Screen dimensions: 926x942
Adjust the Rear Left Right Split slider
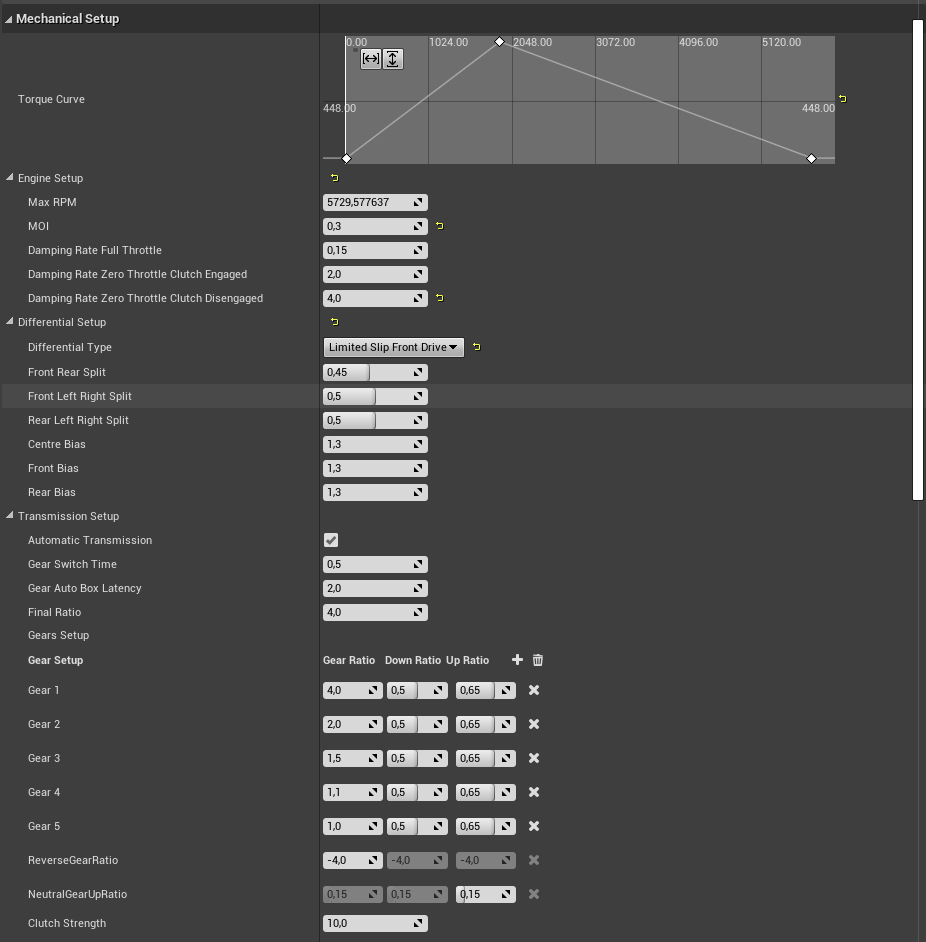[x=375, y=421]
